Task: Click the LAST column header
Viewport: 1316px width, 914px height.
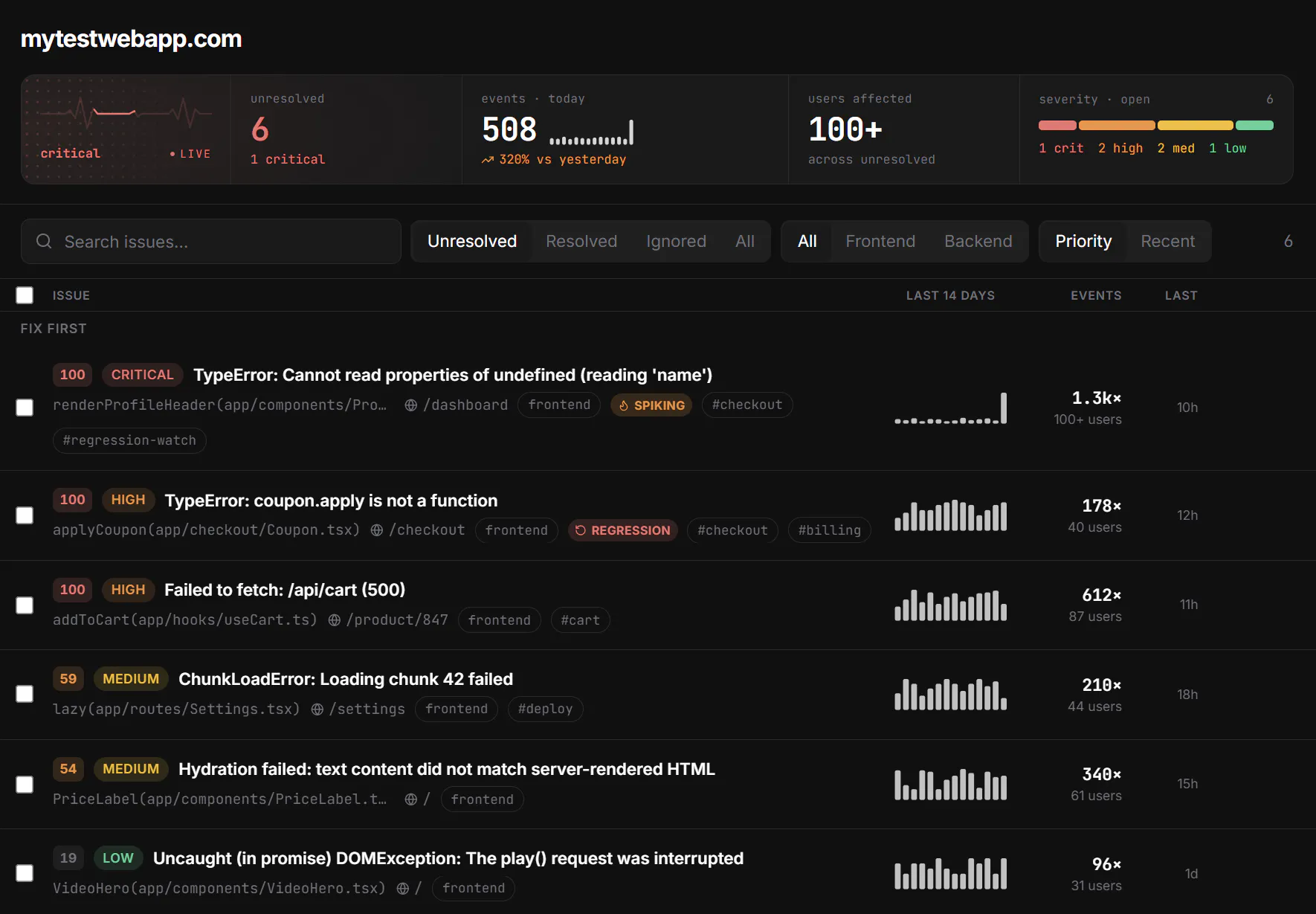Action: coord(1181,295)
